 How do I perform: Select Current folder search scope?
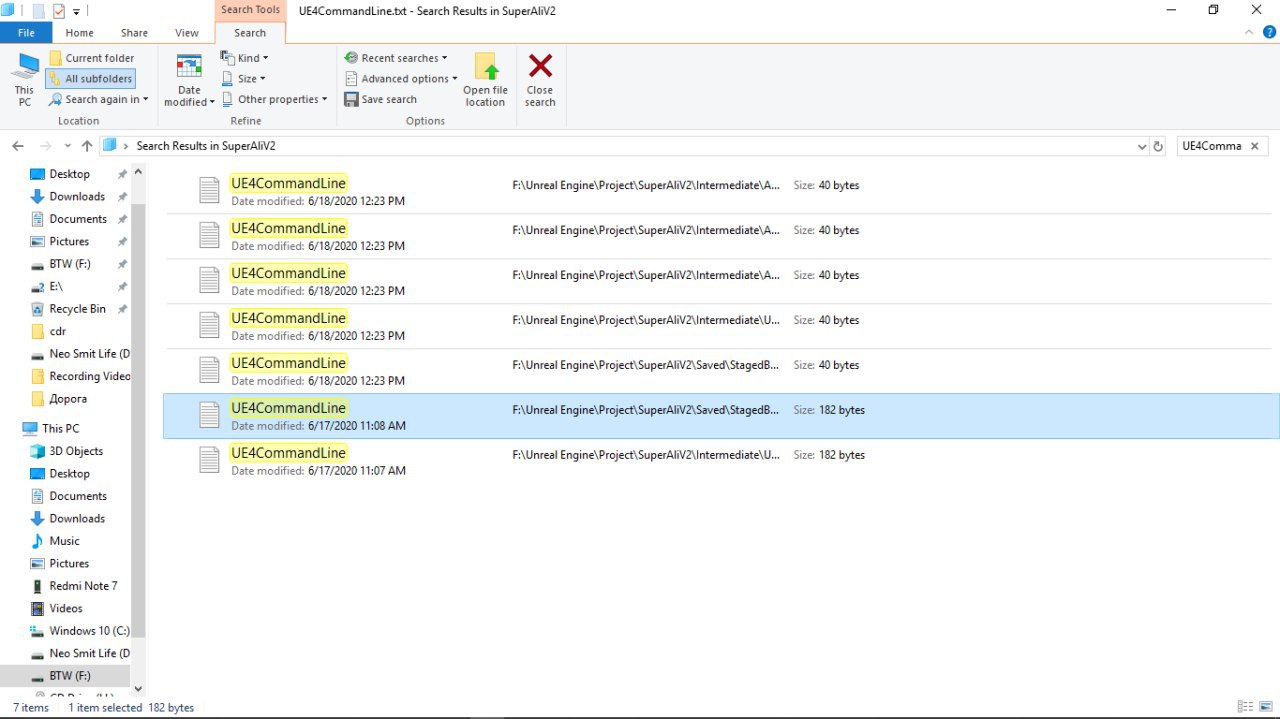(x=91, y=58)
